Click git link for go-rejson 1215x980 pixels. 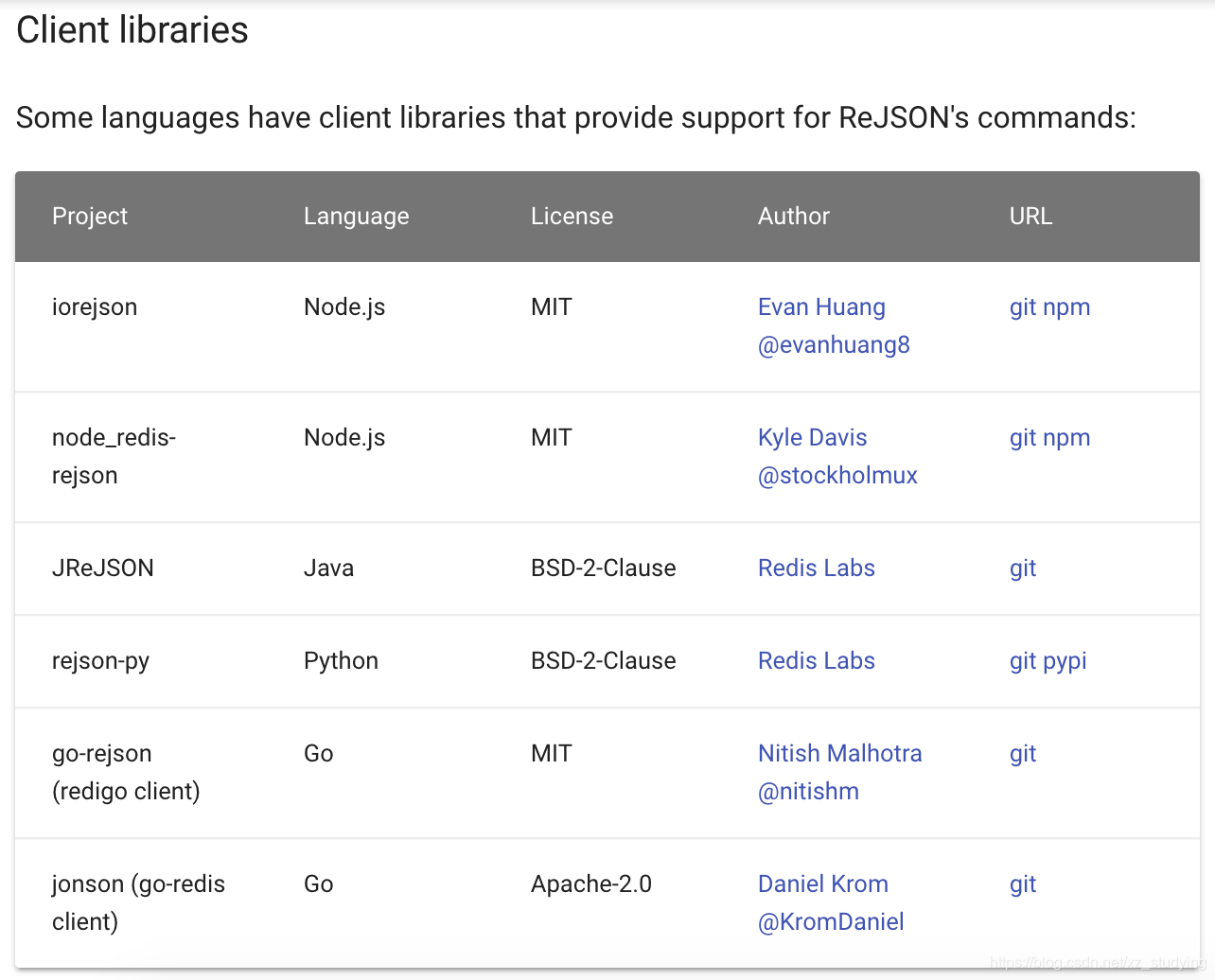click(x=1022, y=754)
